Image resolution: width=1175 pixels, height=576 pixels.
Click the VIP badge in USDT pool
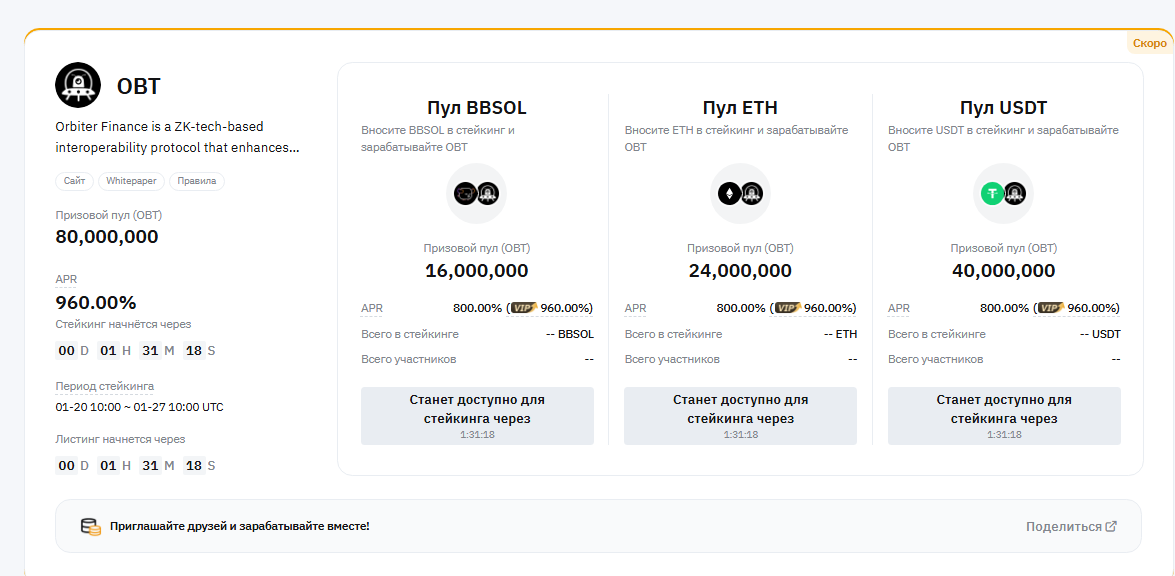tap(1050, 308)
